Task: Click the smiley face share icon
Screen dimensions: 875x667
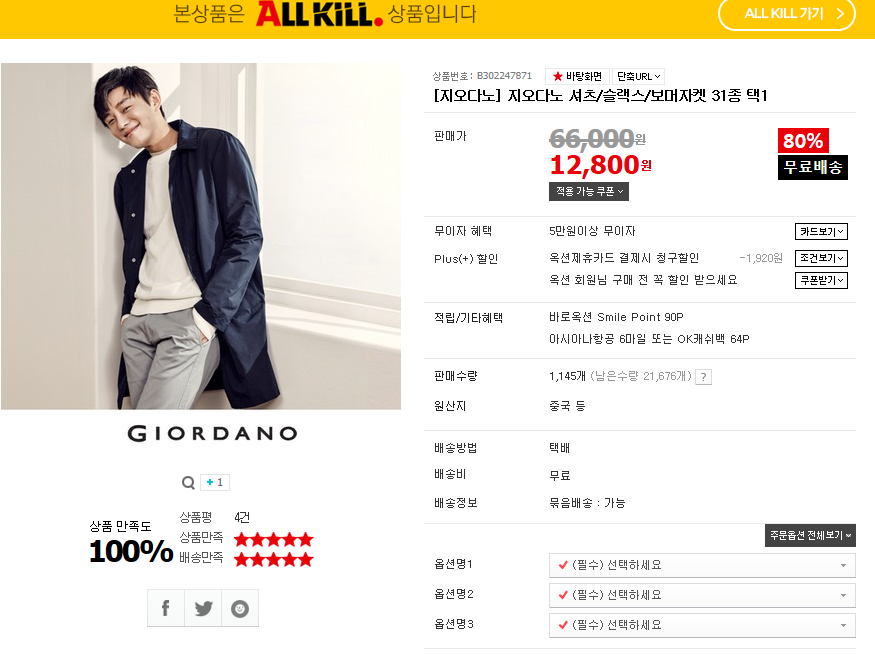Action: click(240, 608)
